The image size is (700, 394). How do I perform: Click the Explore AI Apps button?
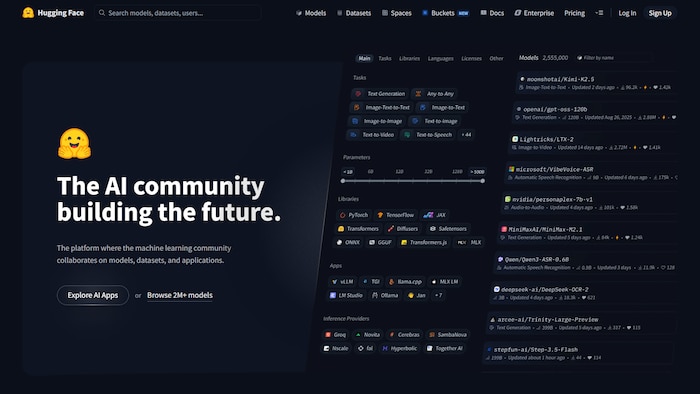[93, 295]
